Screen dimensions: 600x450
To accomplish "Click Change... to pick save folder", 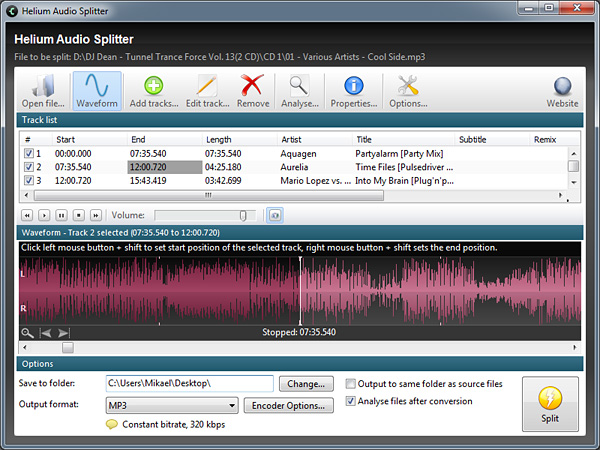I will click(306, 383).
